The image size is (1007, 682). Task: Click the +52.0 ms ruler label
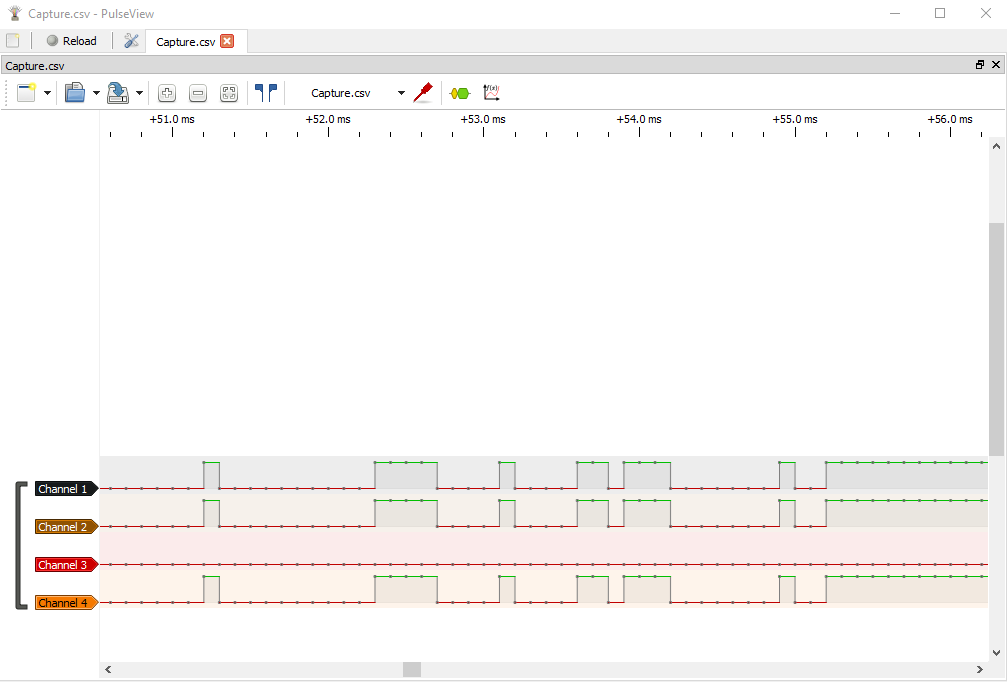click(328, 119)
